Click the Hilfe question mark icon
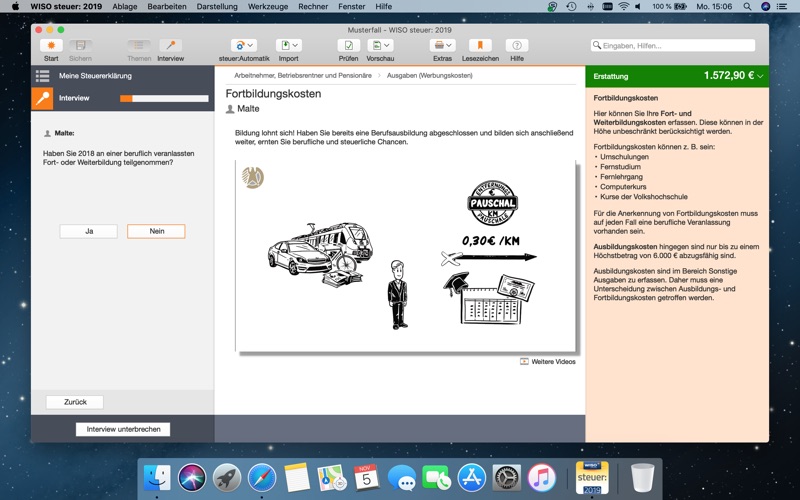Viewport: 800px width, 500px height. coord(517,46)
